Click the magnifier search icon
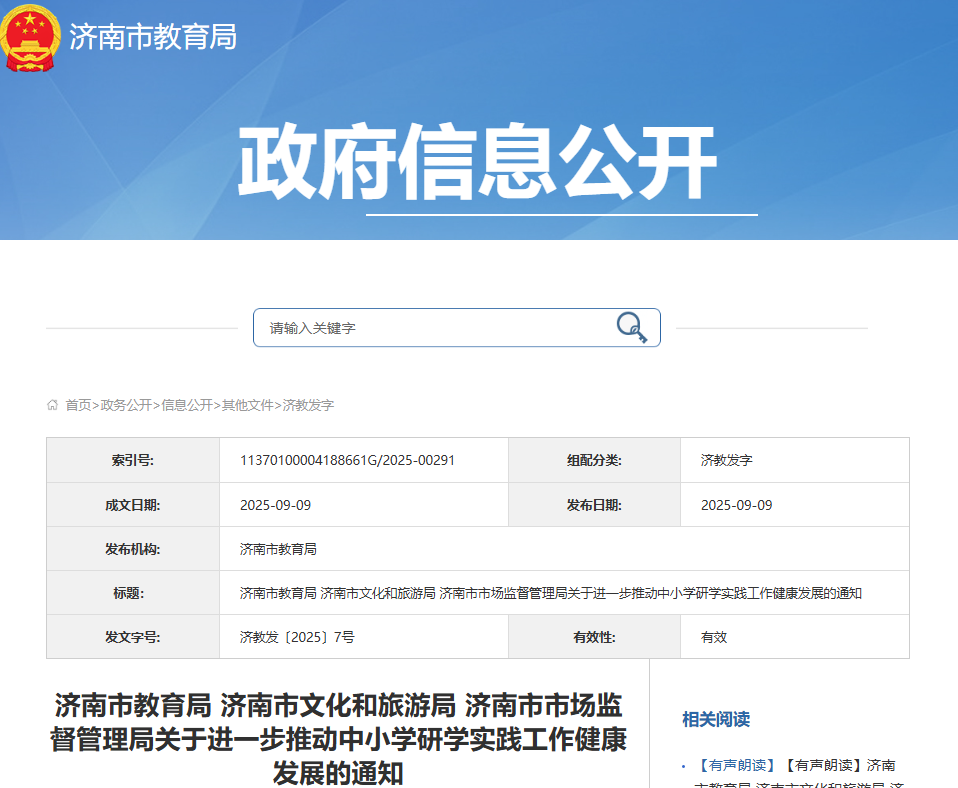Image resolution: width=958 pixels, height=788 pixels. [x=631, y=327]
